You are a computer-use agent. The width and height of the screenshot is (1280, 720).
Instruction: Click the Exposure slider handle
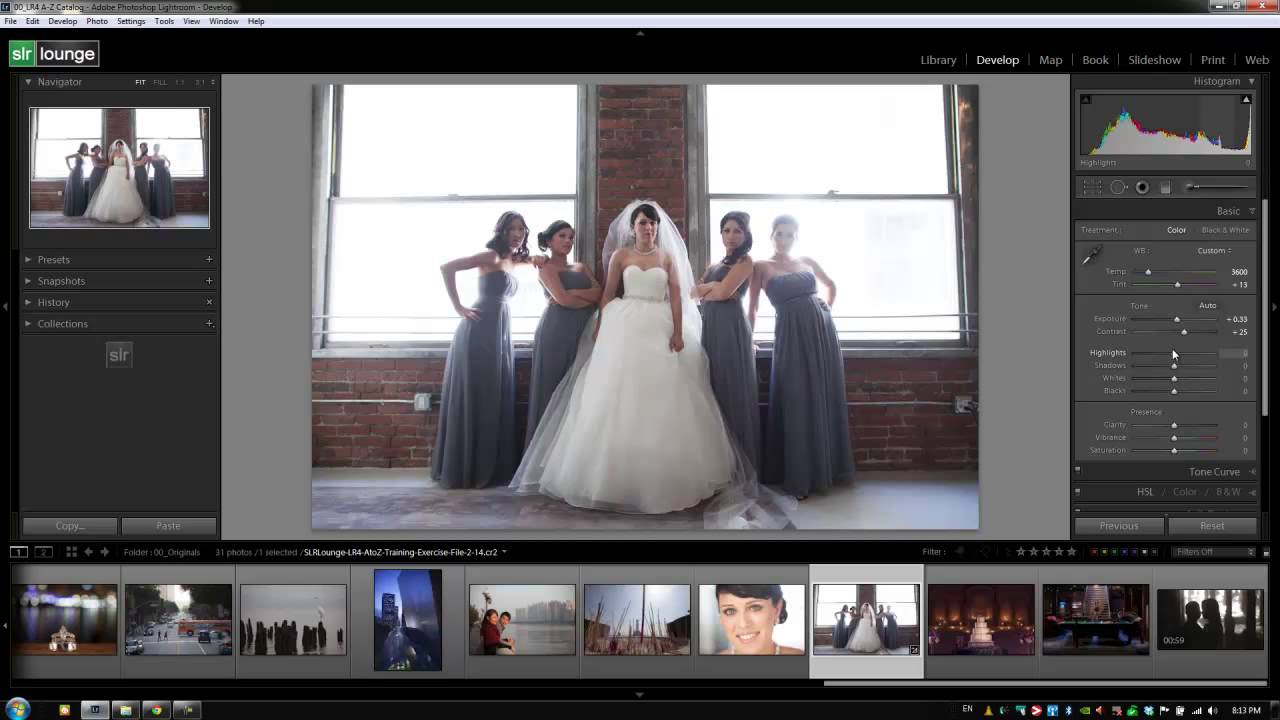pos(1176,319)
